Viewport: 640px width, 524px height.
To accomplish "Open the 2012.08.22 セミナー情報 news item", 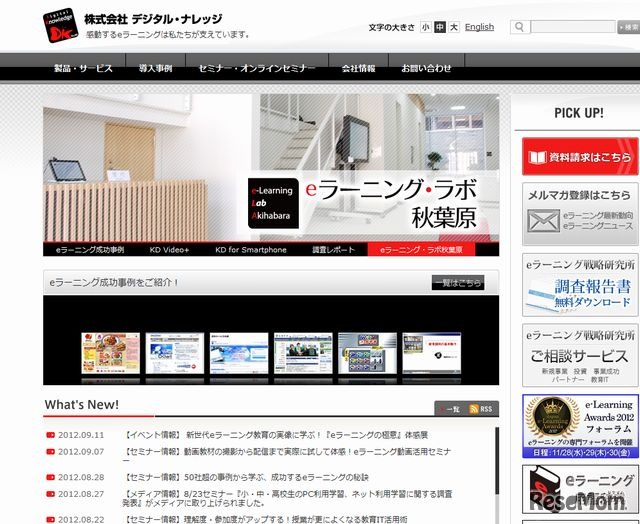I will (x=265, y=520).
